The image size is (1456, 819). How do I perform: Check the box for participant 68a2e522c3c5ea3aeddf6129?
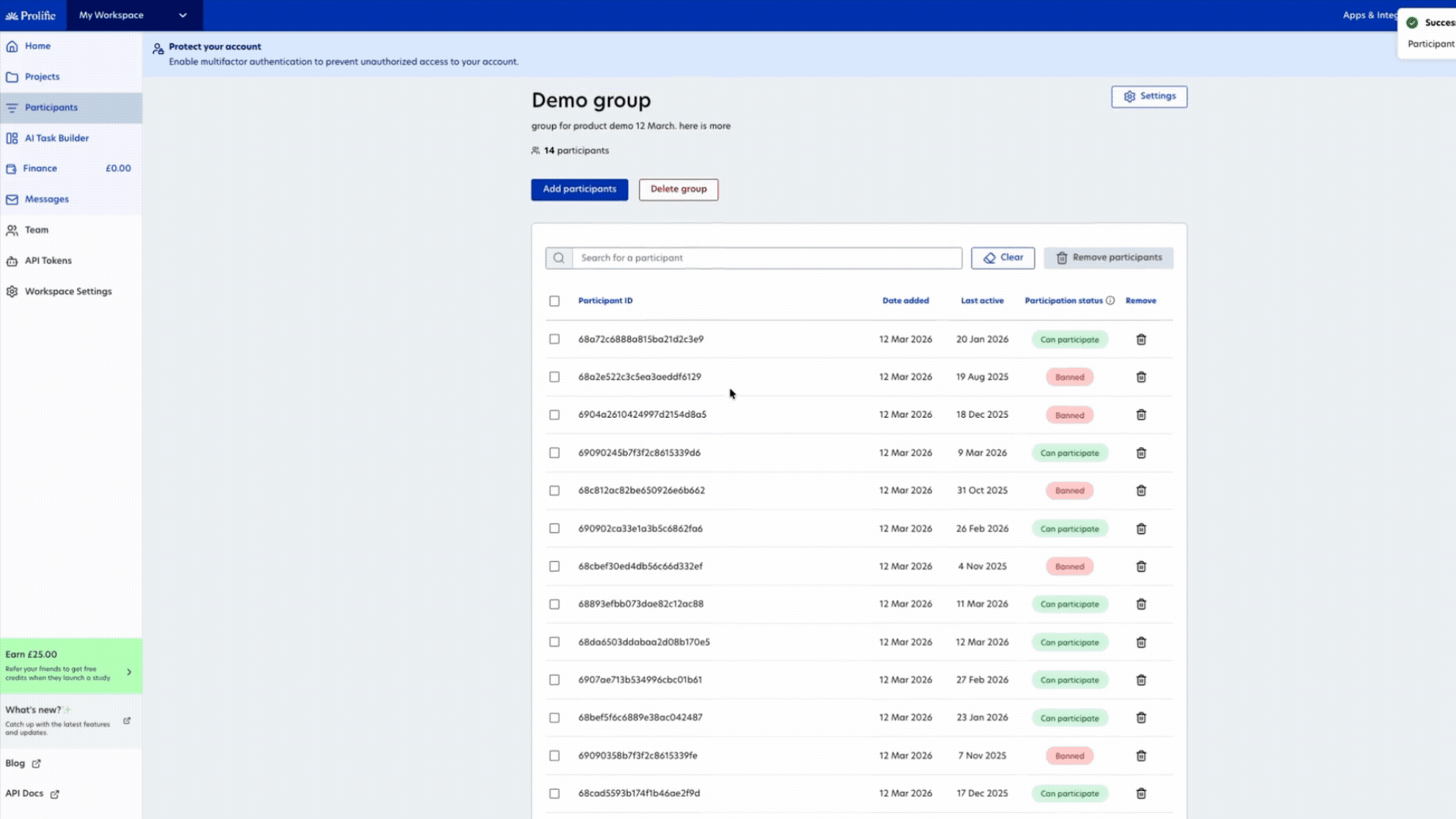(x=554, y=377)
